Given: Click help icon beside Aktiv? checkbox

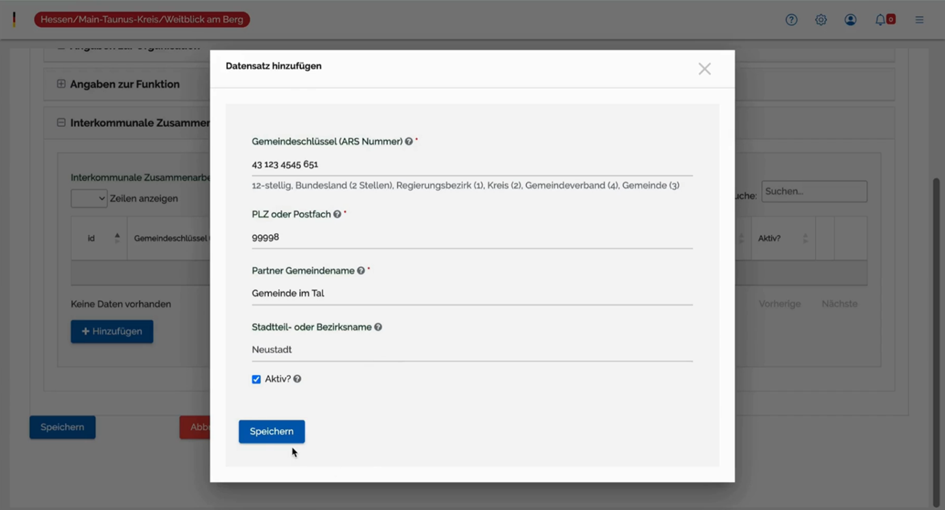Looking at the screenshot, I should pyautogui.click(x=298, y=380).
